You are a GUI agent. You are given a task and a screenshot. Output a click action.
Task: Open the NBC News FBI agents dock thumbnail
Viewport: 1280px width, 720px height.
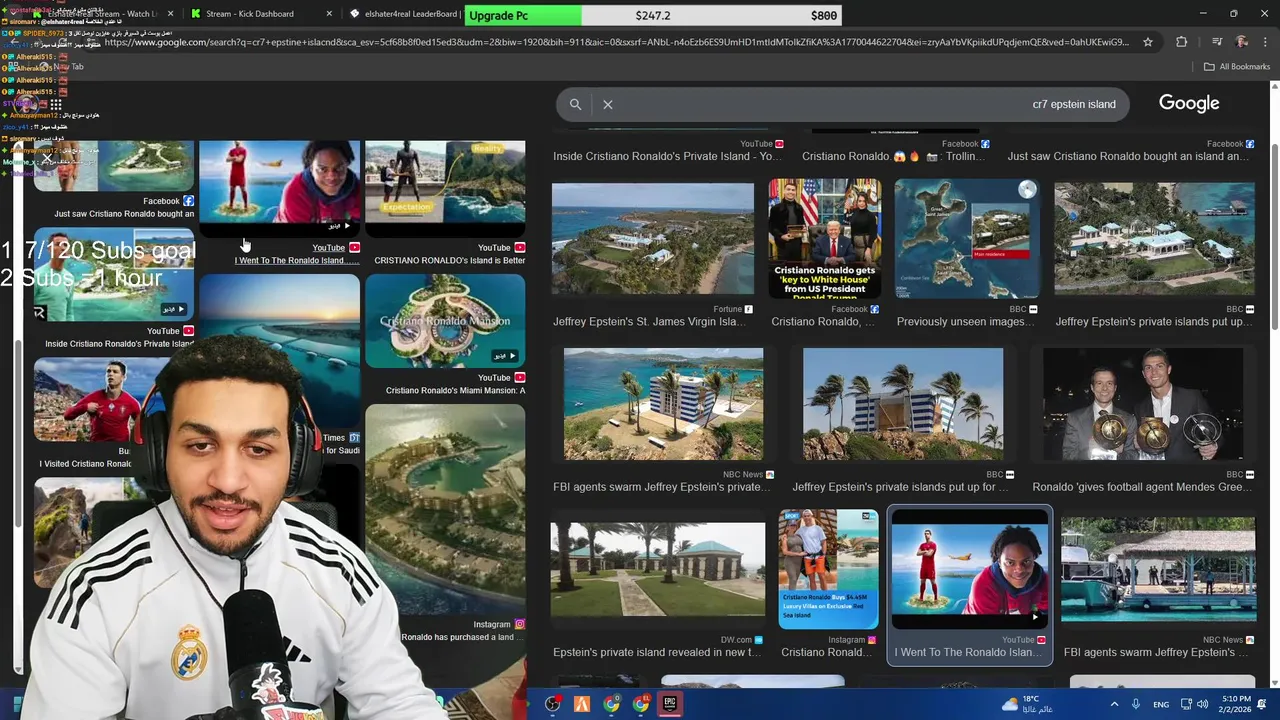1158,569
